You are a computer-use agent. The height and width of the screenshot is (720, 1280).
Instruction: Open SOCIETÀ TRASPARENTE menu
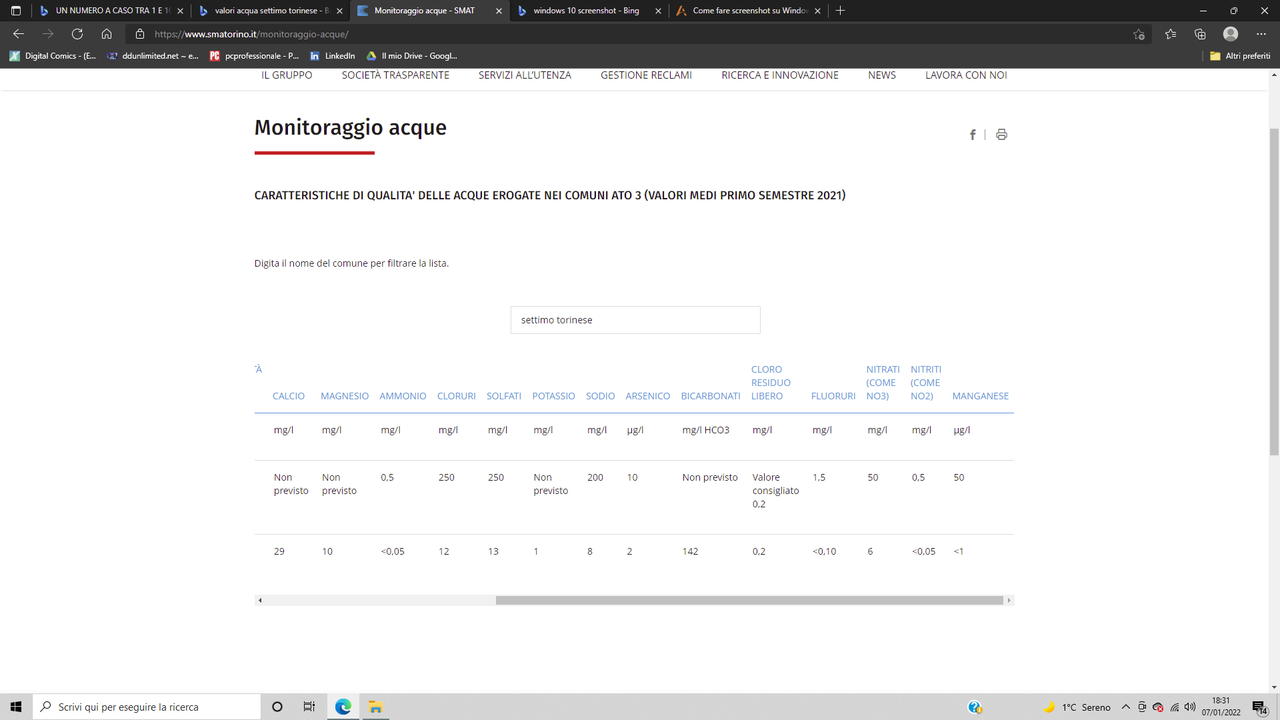[x=395, y=75]
